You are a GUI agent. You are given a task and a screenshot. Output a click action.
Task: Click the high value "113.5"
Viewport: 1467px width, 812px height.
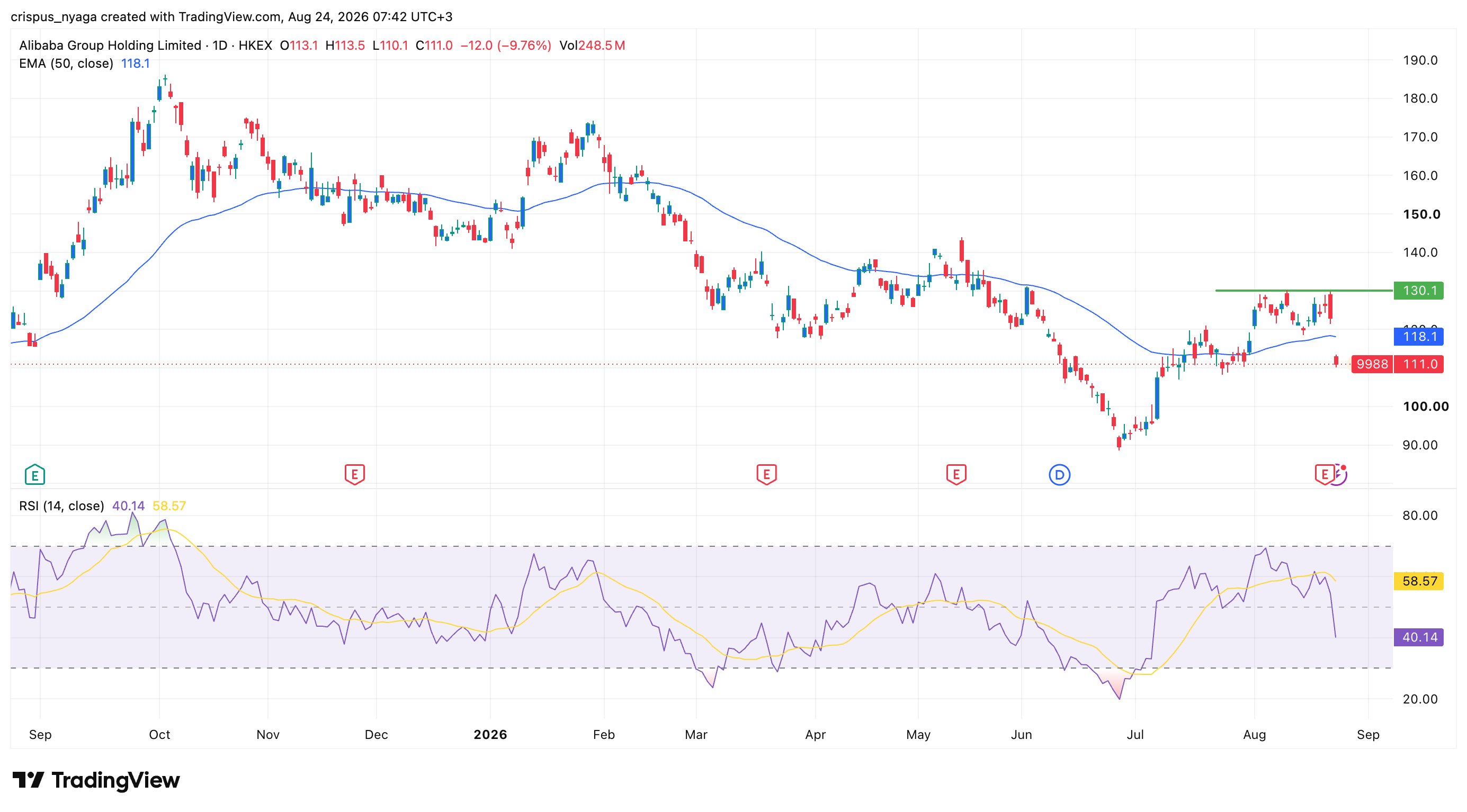[x=350, y=46]
